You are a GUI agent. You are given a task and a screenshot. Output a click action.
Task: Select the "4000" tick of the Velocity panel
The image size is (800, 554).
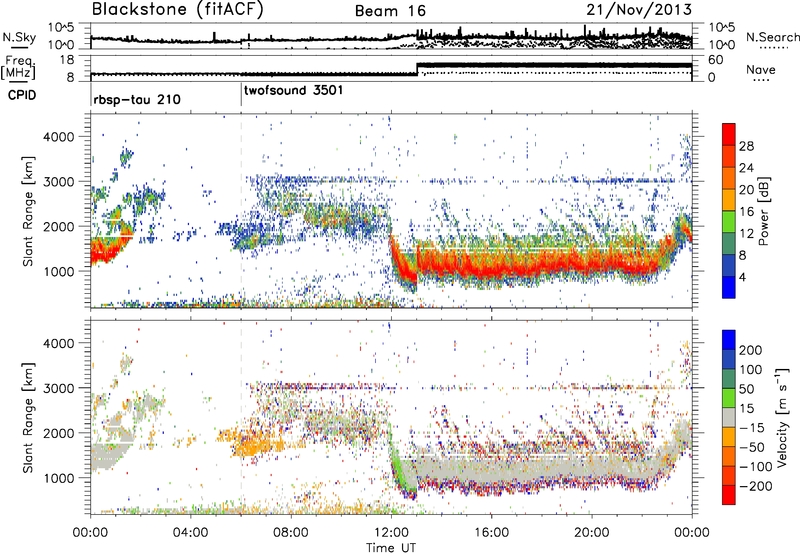58,343
